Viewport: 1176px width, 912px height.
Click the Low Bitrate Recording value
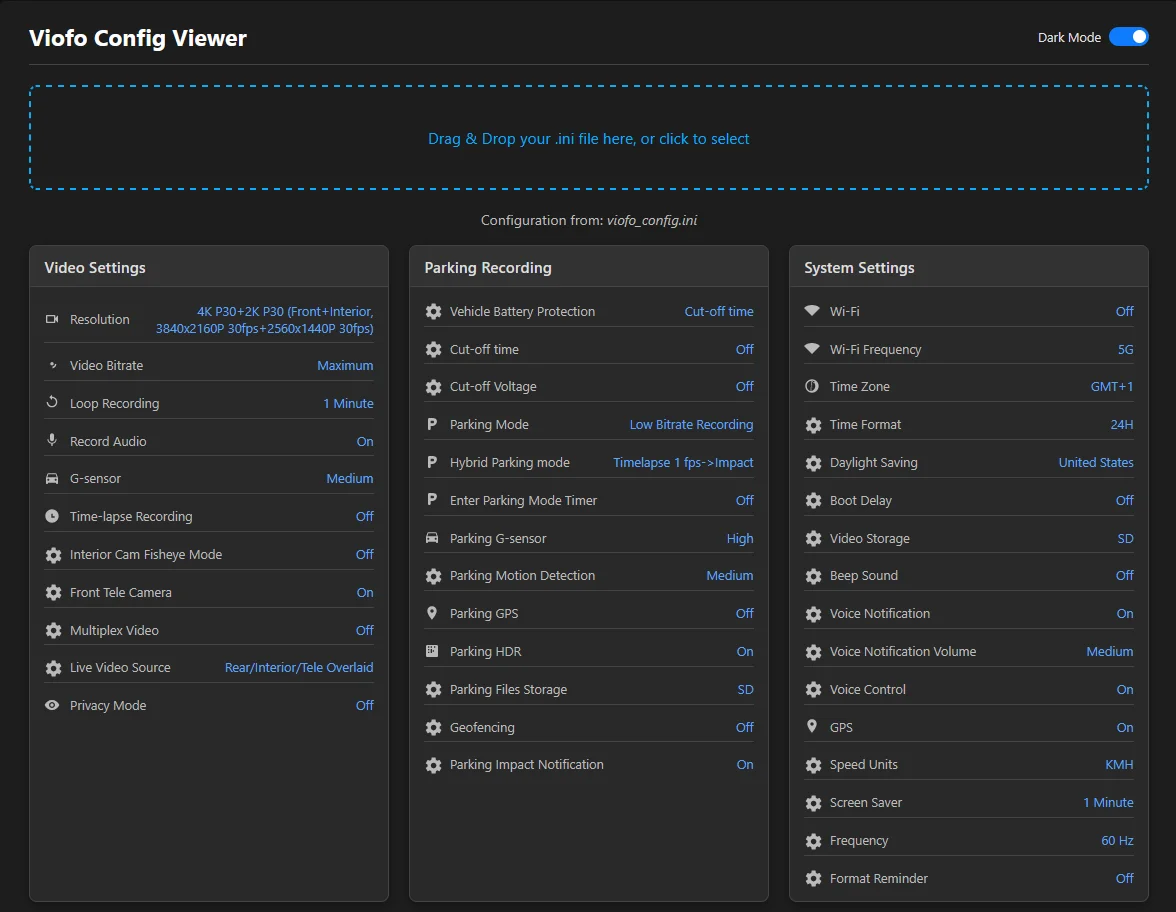click(692, 424)
